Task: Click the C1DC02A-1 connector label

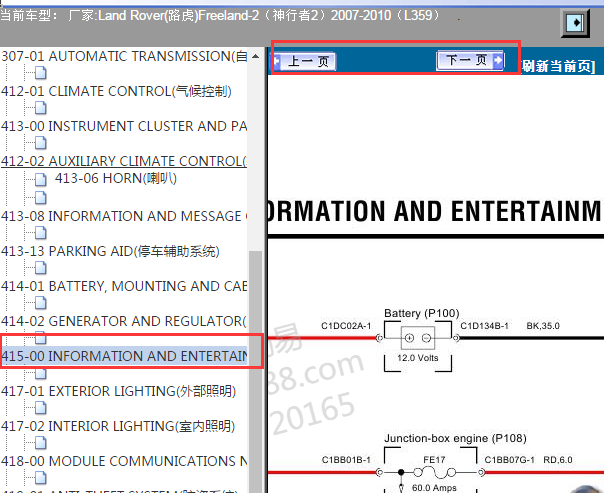Action: 346,326
